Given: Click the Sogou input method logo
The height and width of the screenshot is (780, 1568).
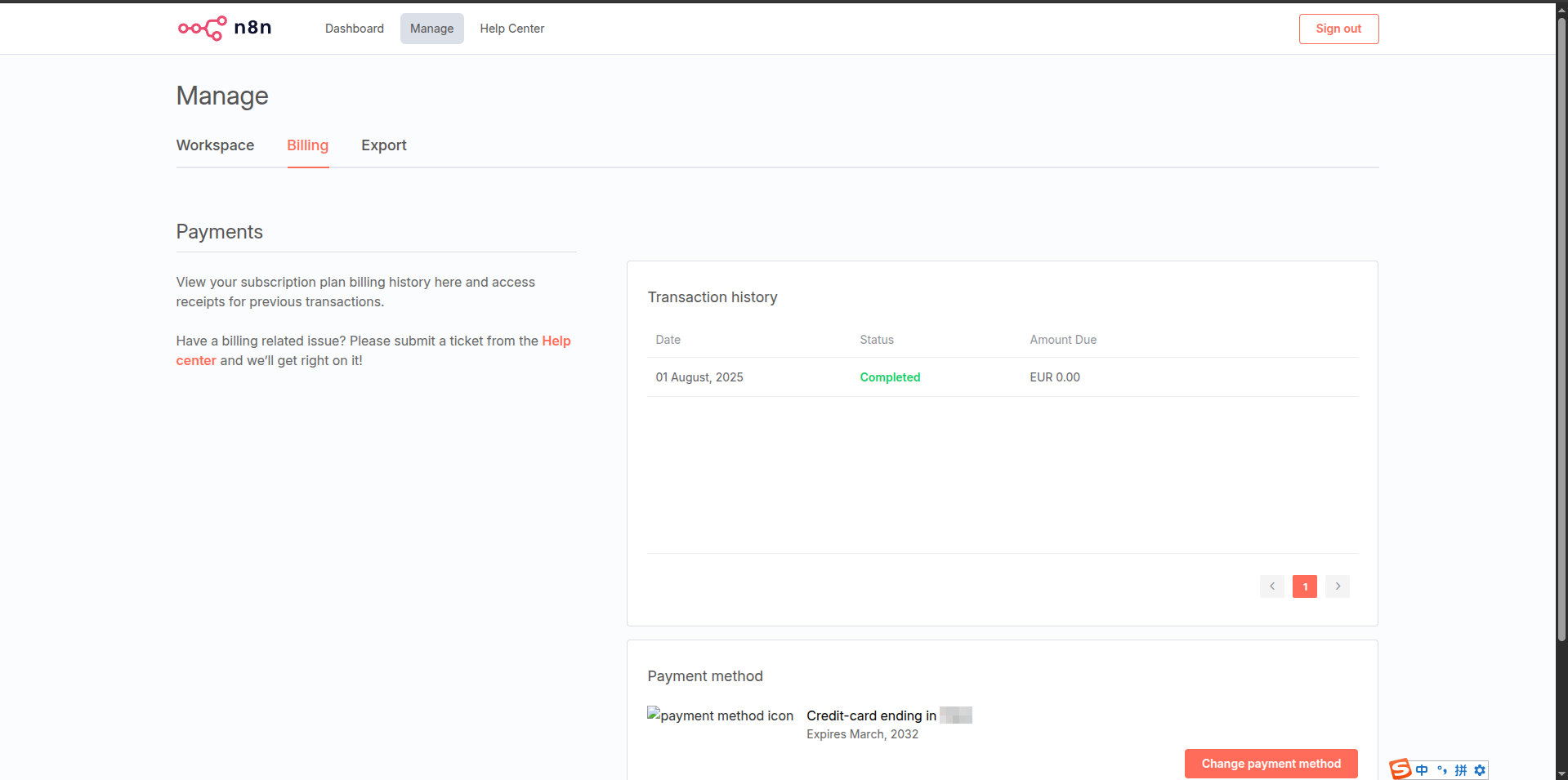Looking at the screenshot, I should [x=1400, y=769].
